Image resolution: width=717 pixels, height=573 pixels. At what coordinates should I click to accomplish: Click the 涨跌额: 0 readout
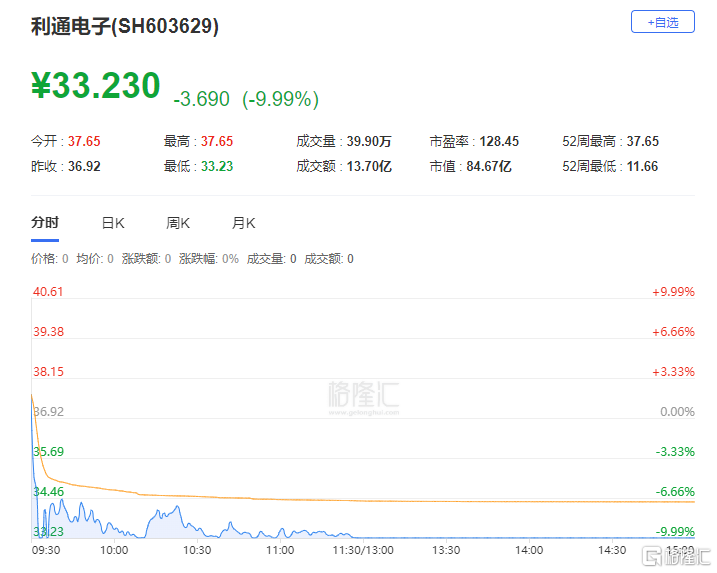point(146,259)
